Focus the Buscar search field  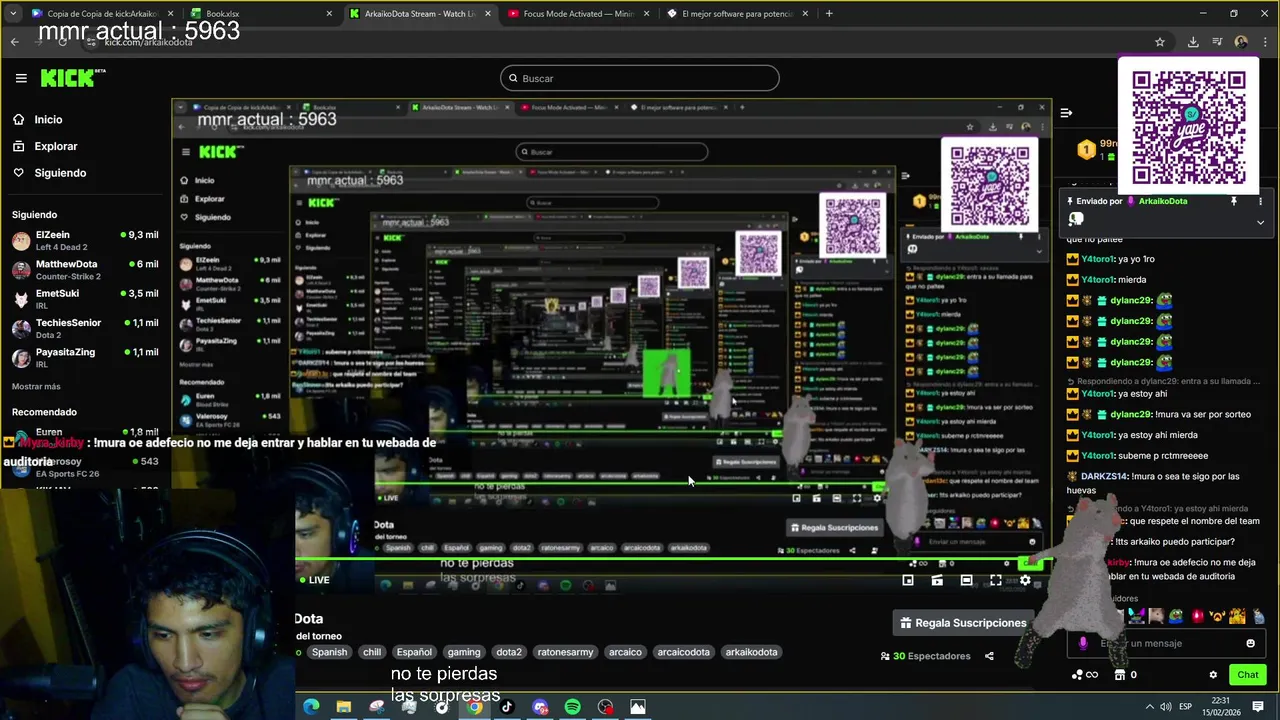(639, 78)
